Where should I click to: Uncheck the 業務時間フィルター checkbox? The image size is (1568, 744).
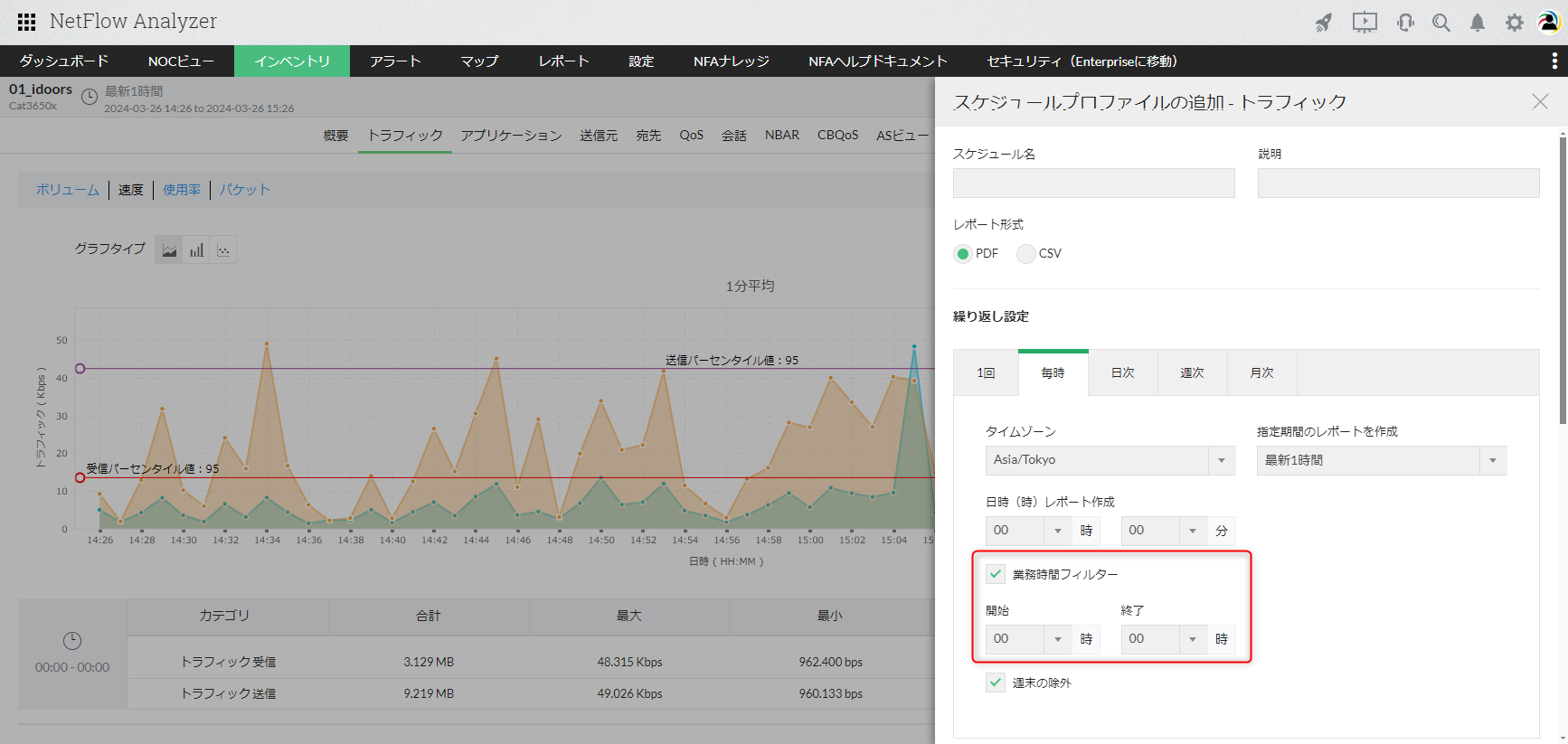996,574
